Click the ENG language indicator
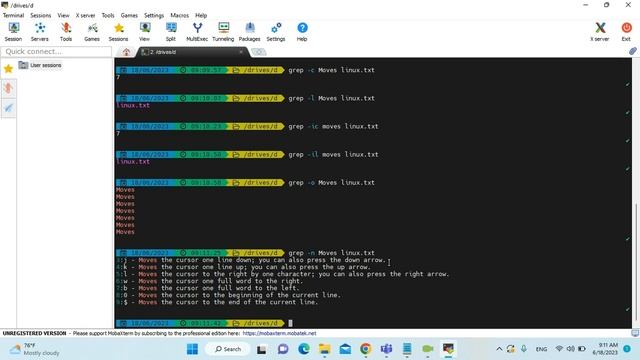The image size is (640, 360). coord(542,349)
